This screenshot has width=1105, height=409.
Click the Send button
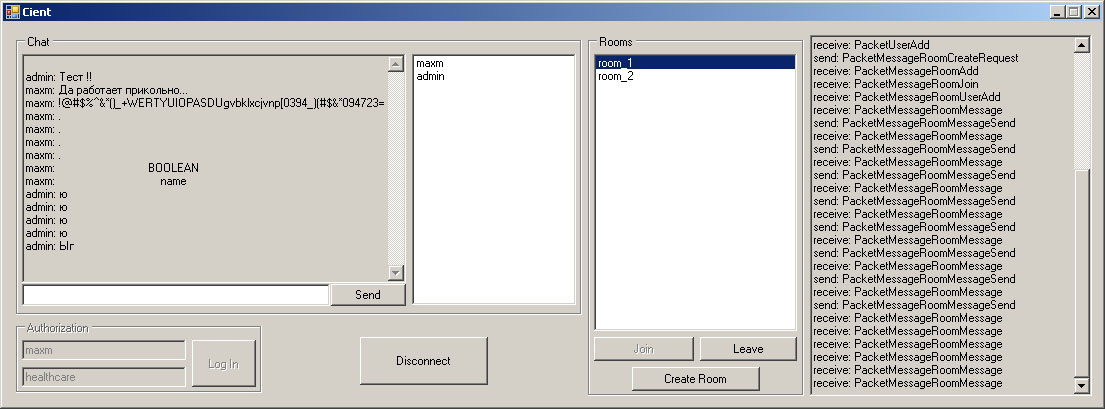tap(367, 295)
